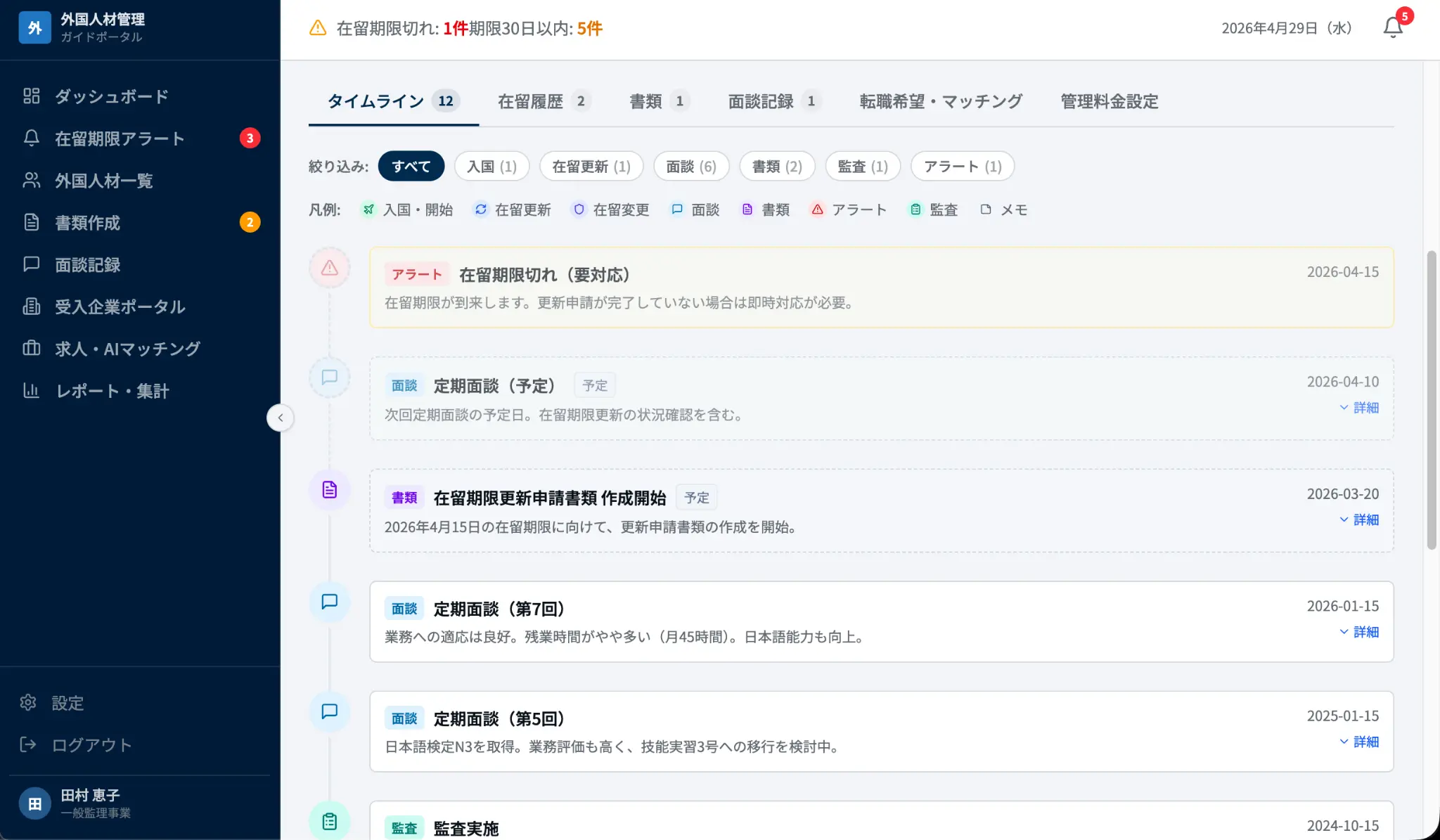
Task: Click the 予定 tag on 定期面談（予定）
Action: (x=595, y=385)
